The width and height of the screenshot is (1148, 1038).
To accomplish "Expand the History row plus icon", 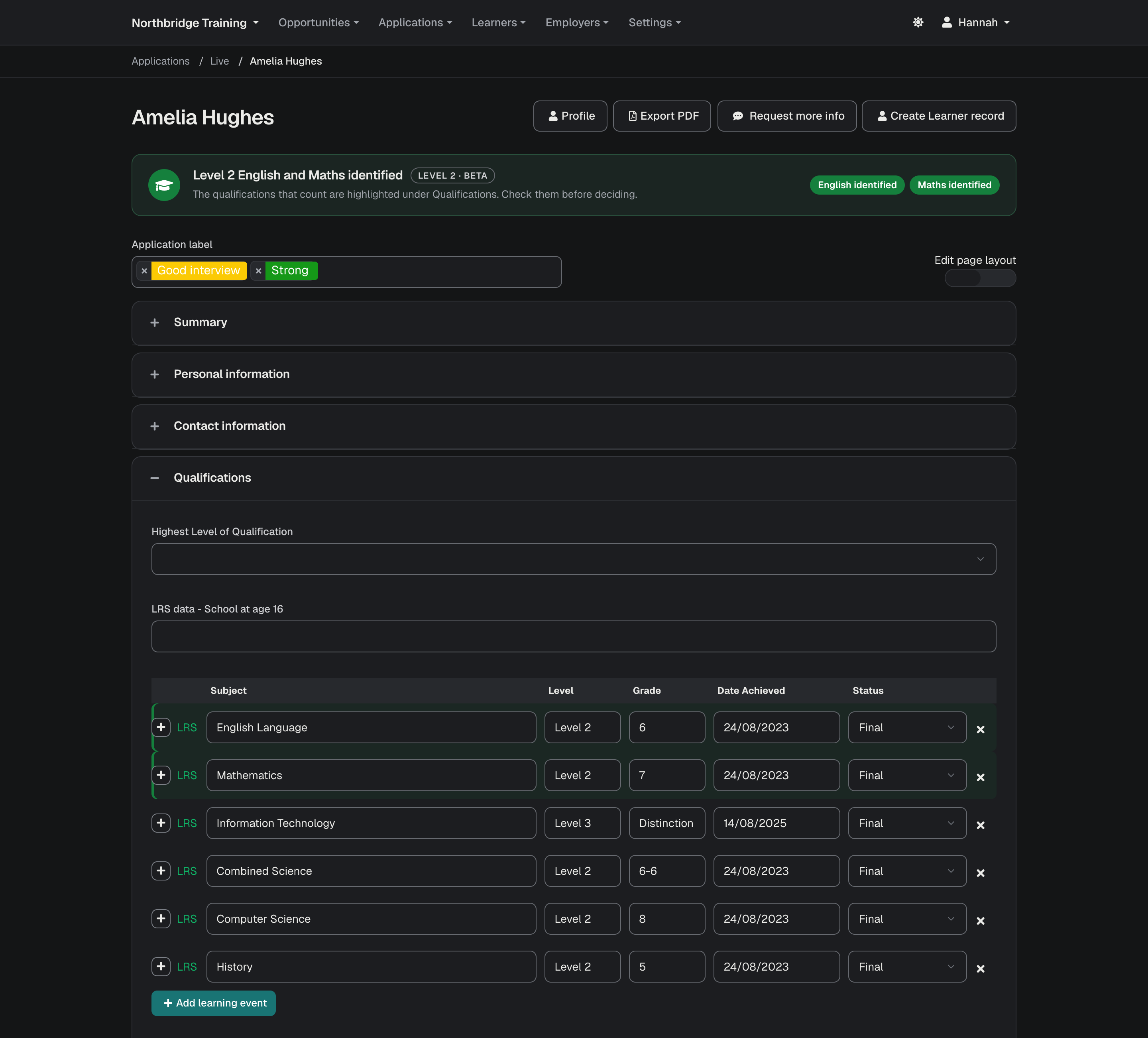I will point(161,966).
